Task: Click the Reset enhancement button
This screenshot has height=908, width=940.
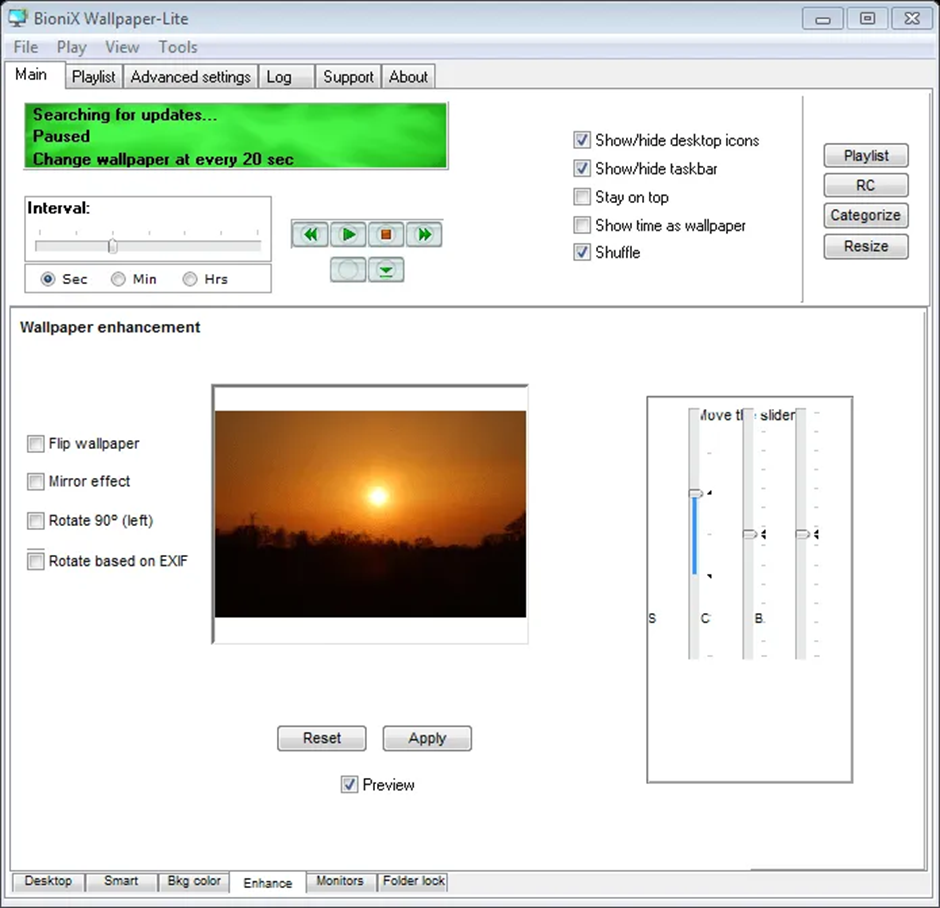Action: point(322,738)
